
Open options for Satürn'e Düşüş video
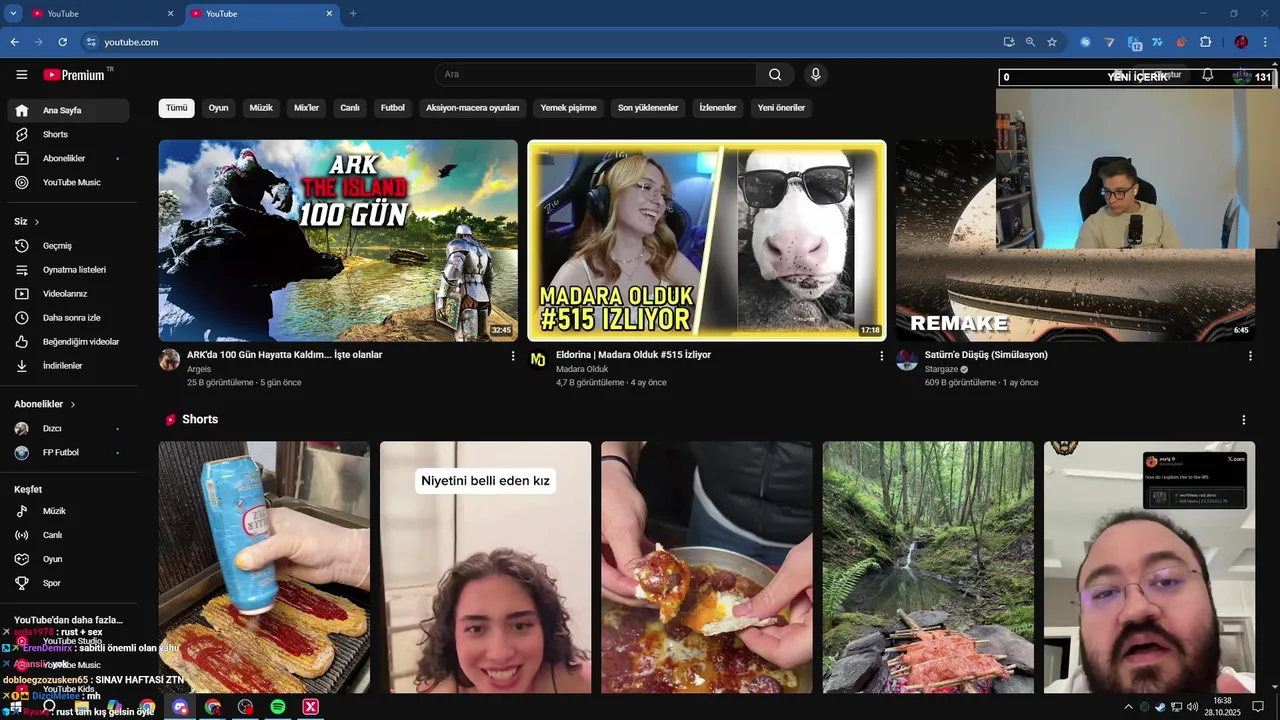(x=1250, y=356)
